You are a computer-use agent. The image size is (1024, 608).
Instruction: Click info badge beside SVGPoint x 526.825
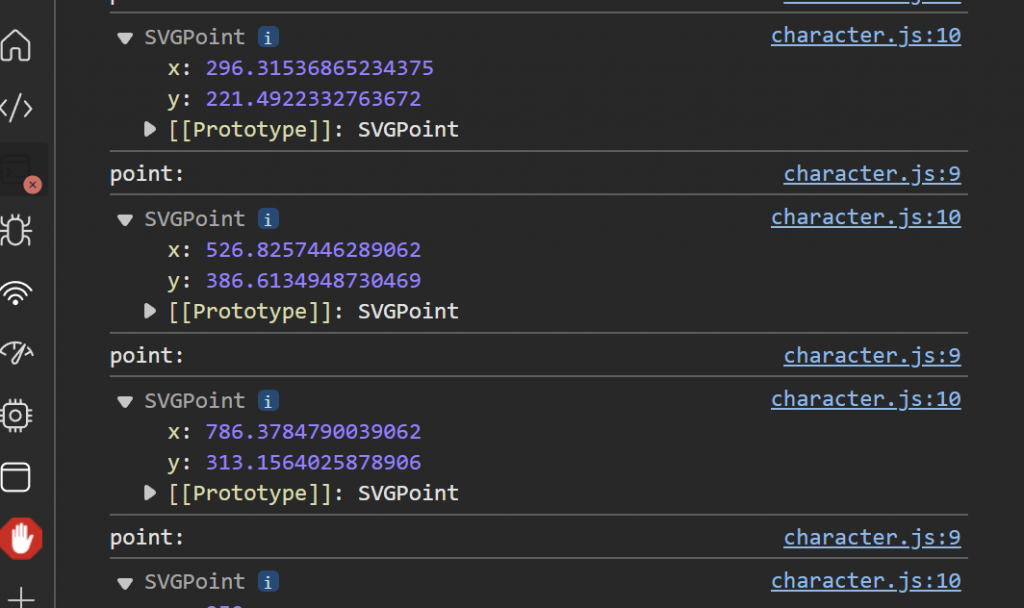tap(268, 219)
